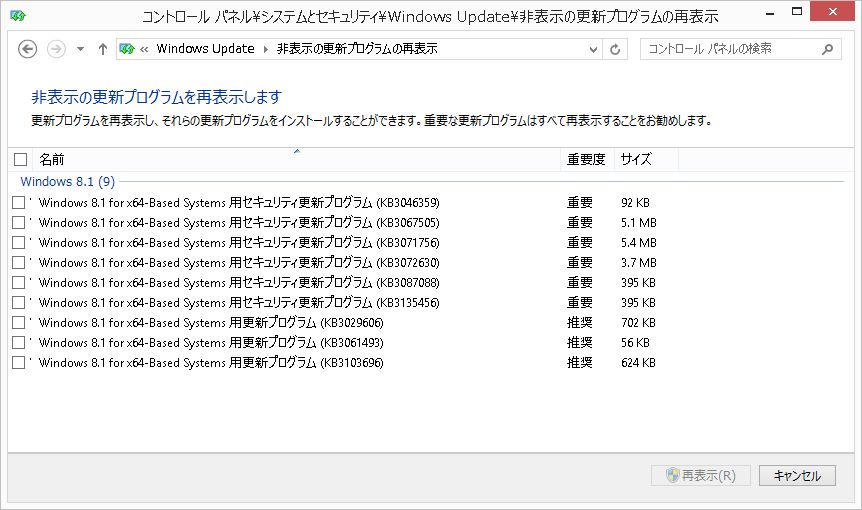Image resolution: width=862 pixels, height=510 pixels.
Task: Minimize the window
Action: click(770, 12)
